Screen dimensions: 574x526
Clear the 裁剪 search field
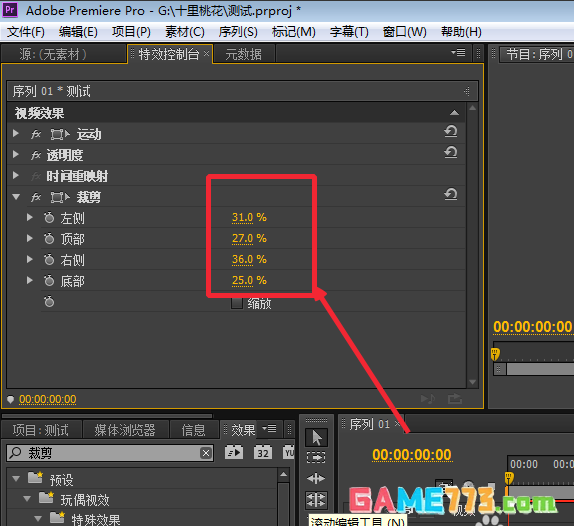(x=206, y=454)
